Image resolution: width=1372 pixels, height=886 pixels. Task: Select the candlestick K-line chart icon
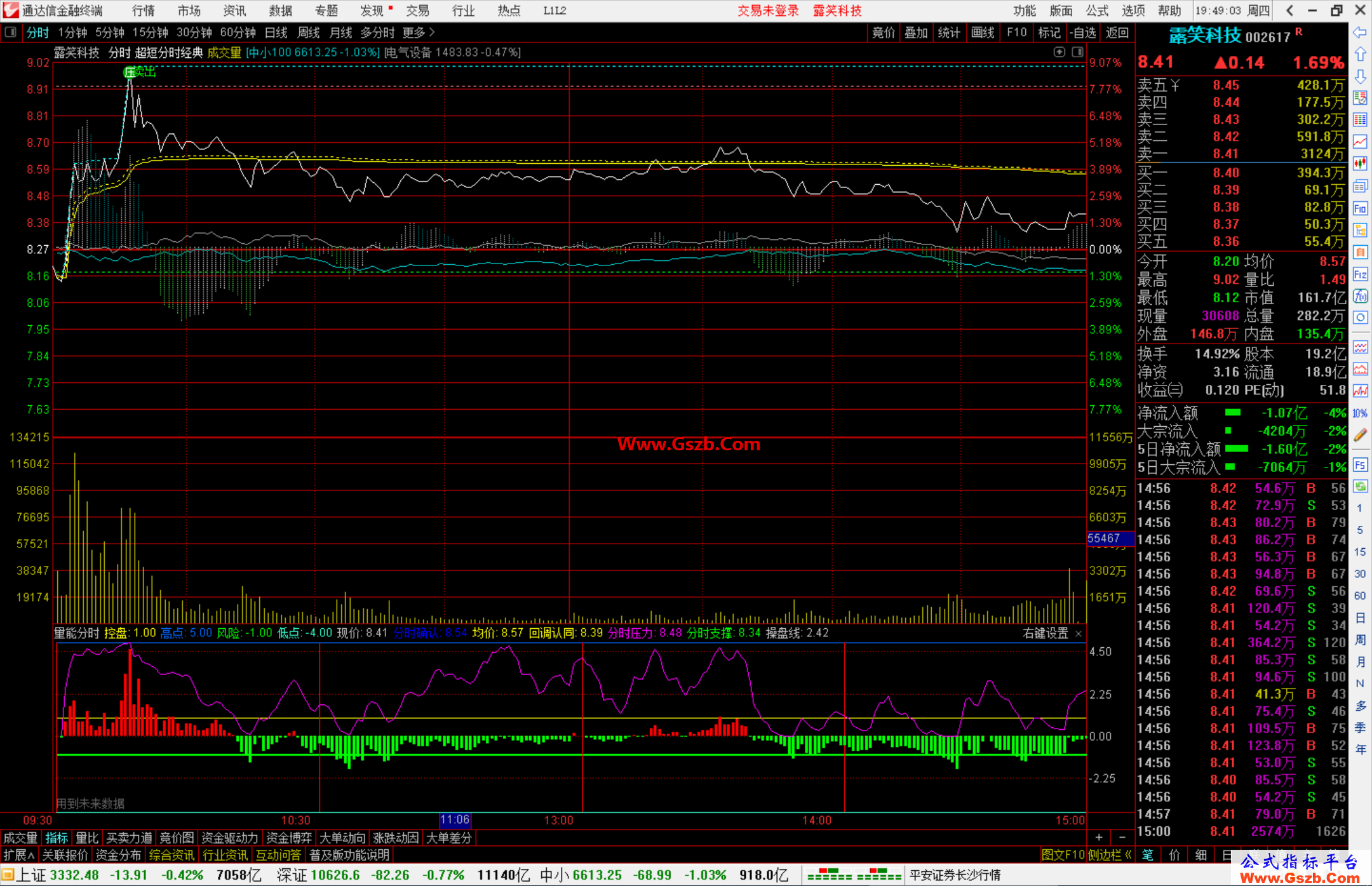pyautogui.click(x=1360, y=164)
